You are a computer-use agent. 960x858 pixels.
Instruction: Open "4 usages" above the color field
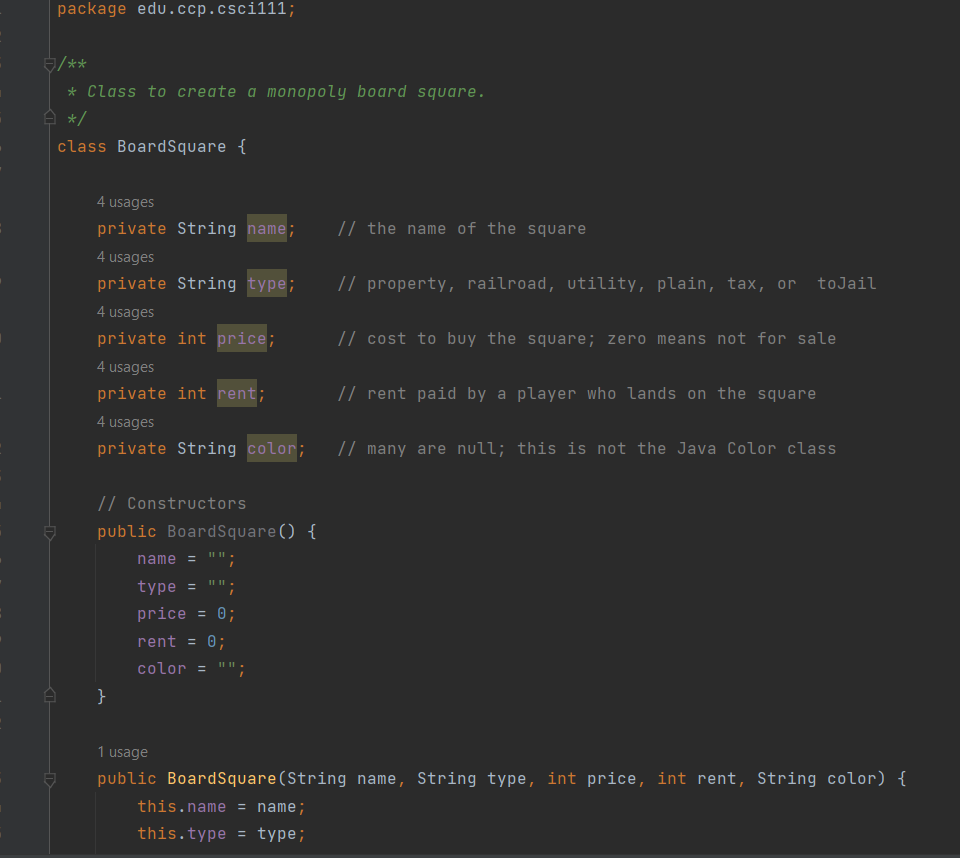point(125,421)
